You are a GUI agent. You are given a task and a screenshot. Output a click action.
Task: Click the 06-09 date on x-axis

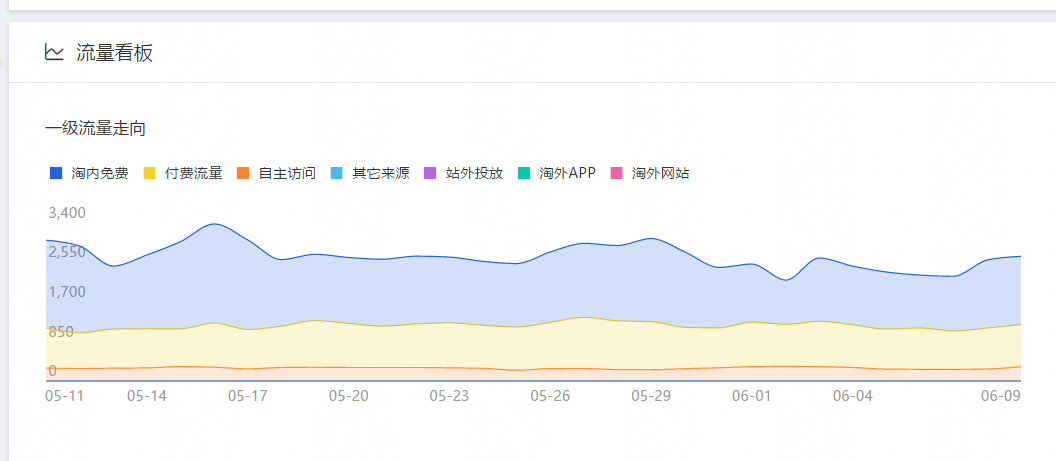click(1000, 396)
